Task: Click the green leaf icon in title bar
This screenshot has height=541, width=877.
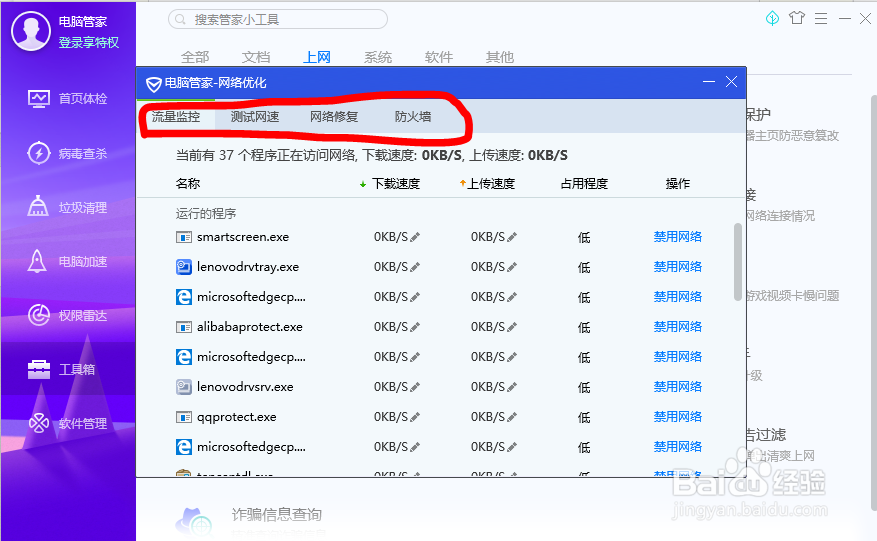Action: click(x=772, y=18)
